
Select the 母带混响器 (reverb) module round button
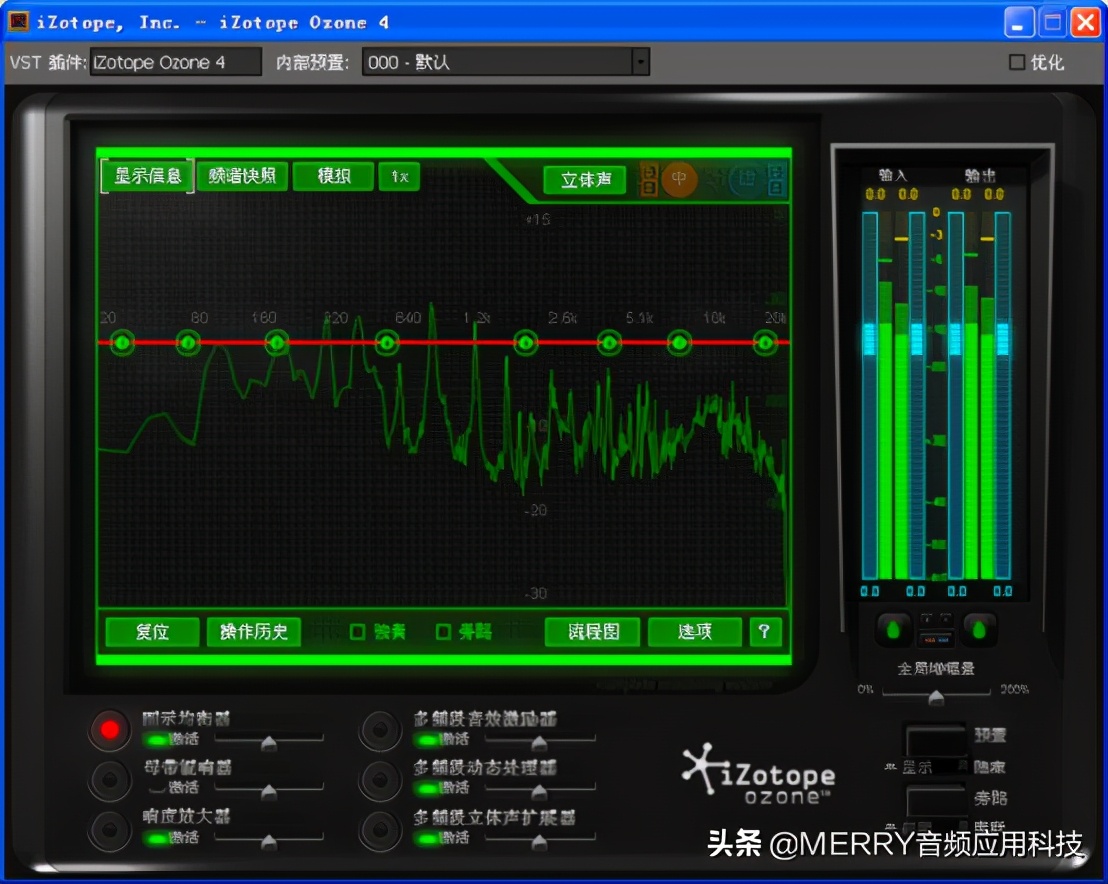point(110,780)
